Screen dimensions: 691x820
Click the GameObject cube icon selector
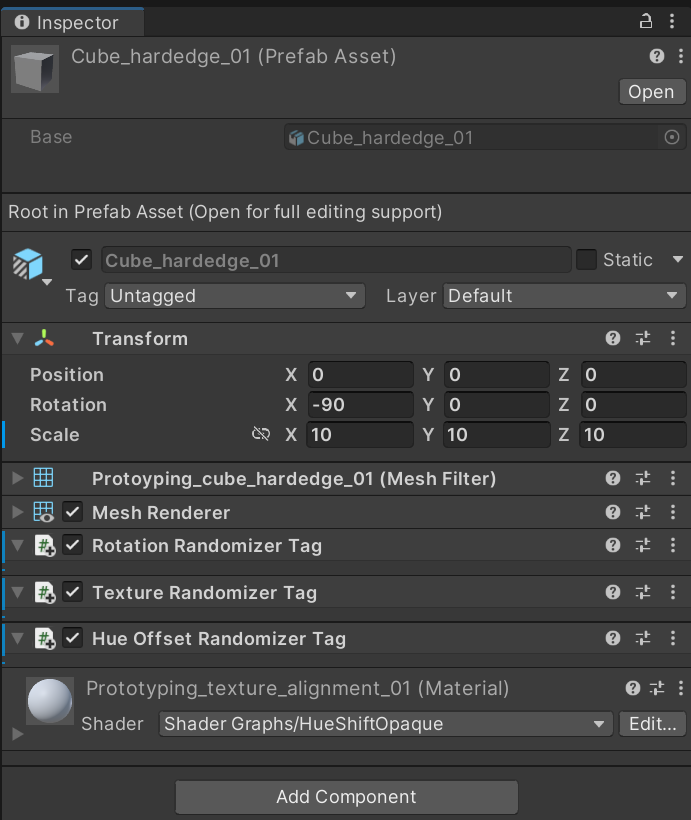(29, 265)
